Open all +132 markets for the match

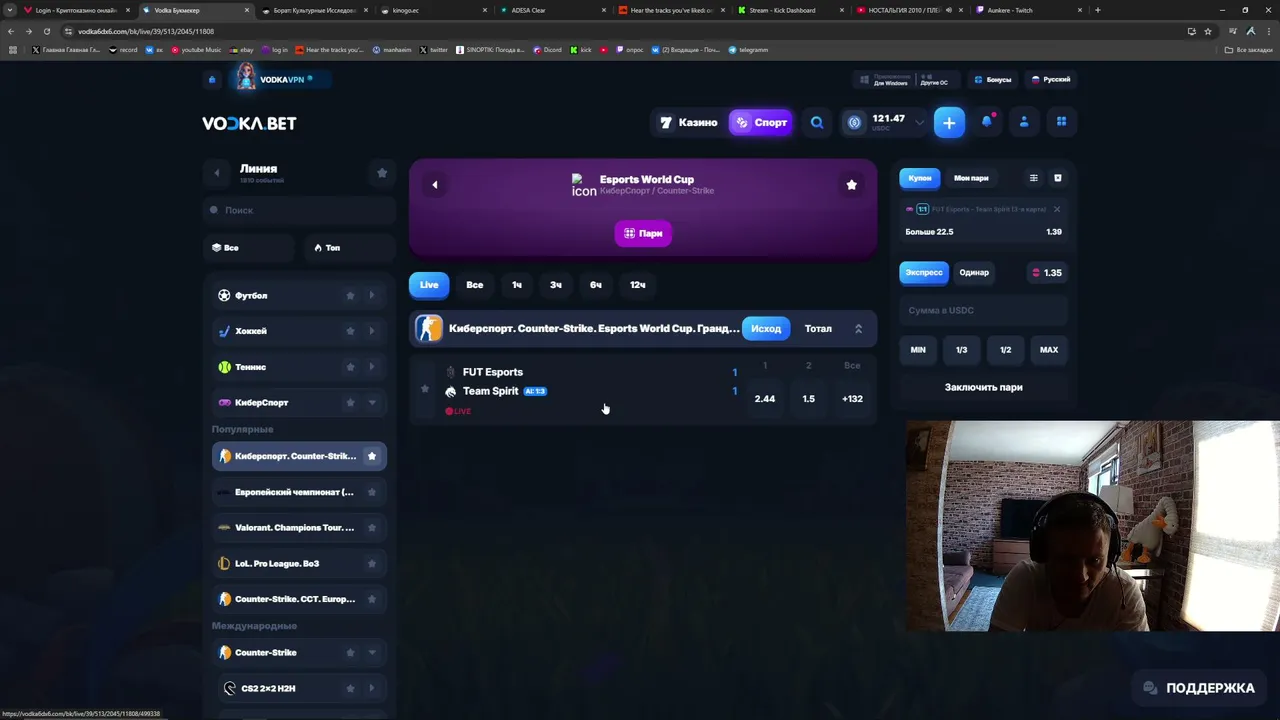[x=852, y=398]
